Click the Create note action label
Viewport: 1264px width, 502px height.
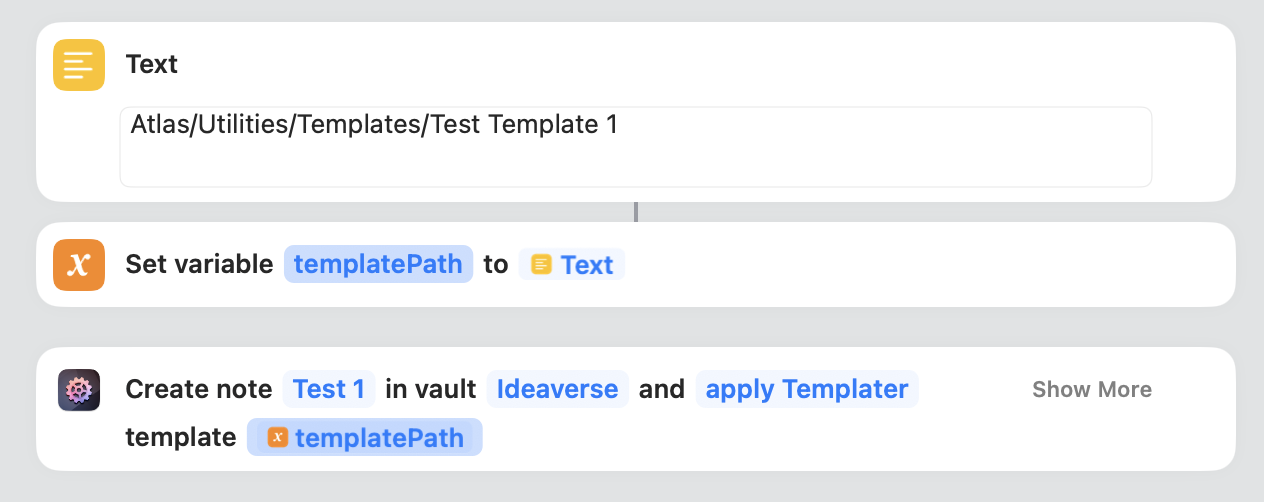pyautogui.click(x=198, y=389)
